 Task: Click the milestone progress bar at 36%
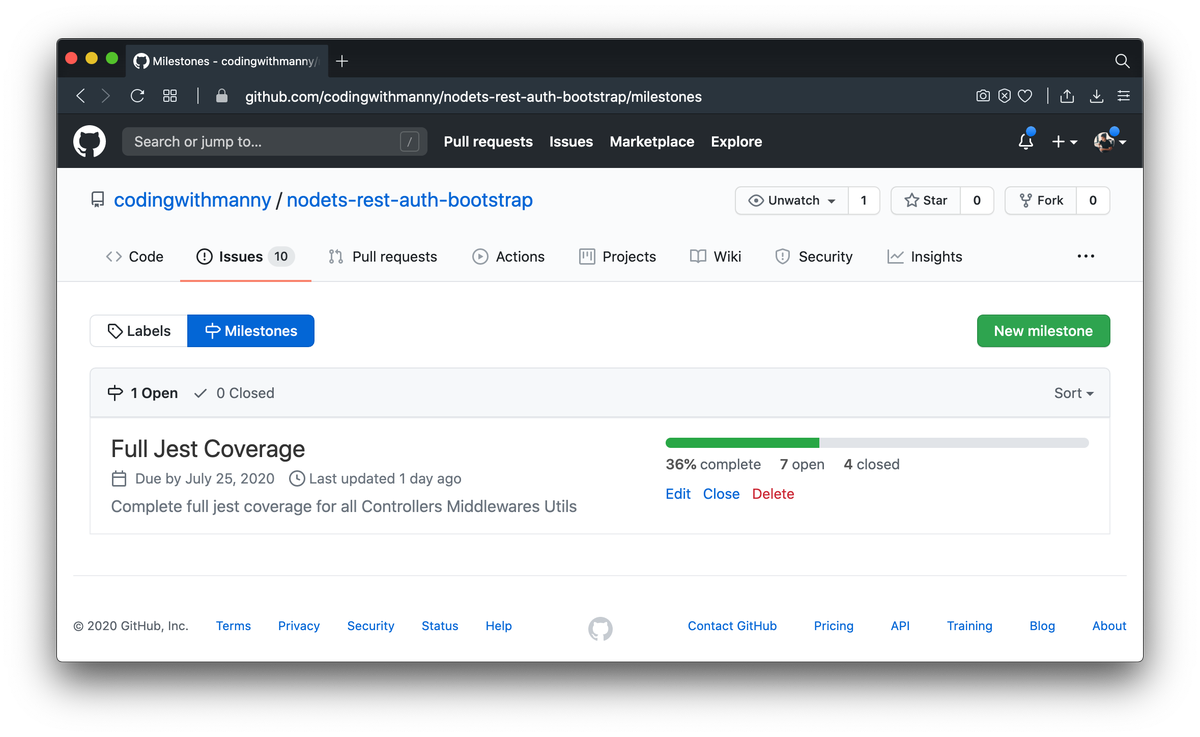(877, 442)
